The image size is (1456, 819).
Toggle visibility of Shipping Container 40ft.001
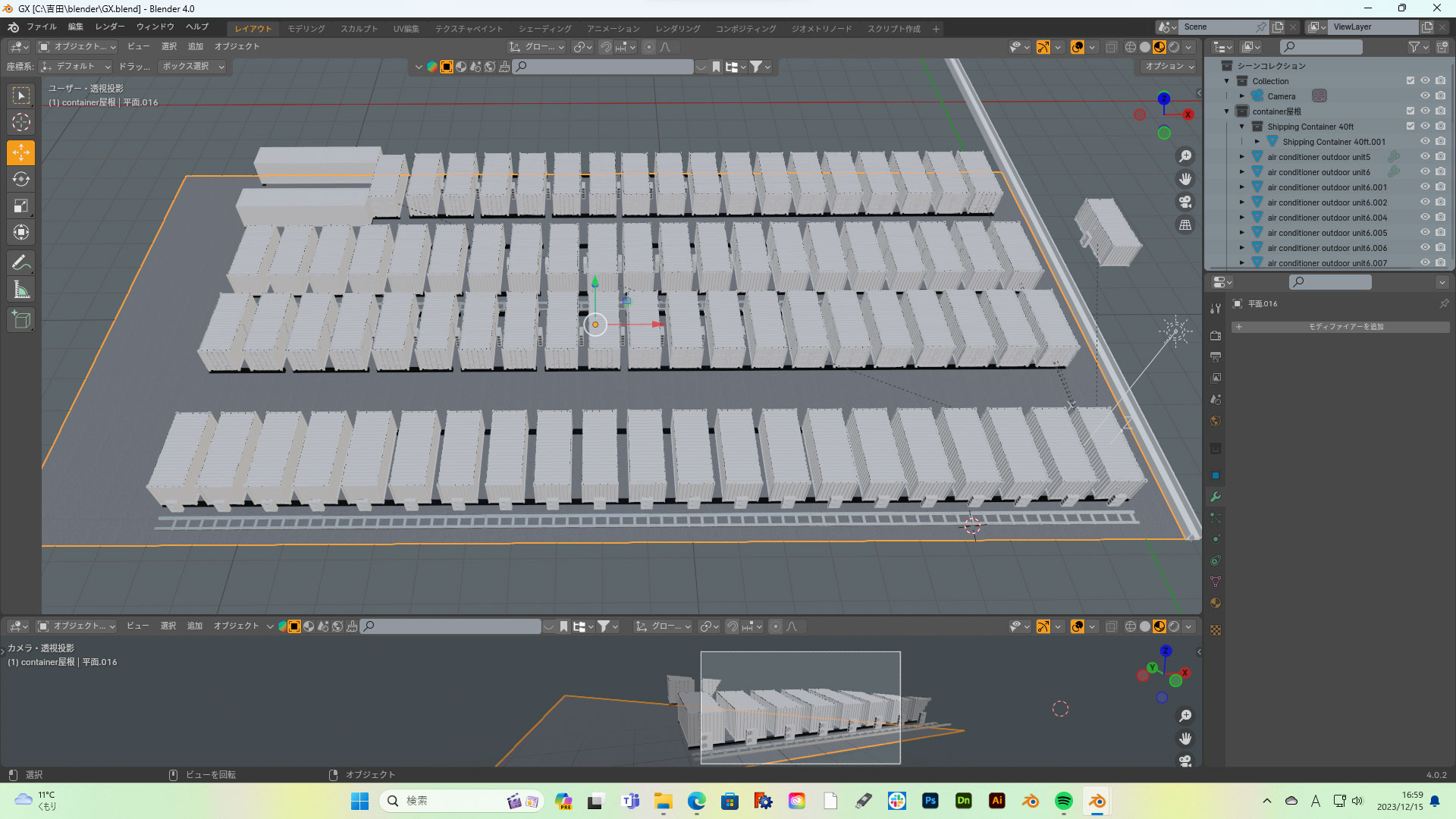[1425, 142]
